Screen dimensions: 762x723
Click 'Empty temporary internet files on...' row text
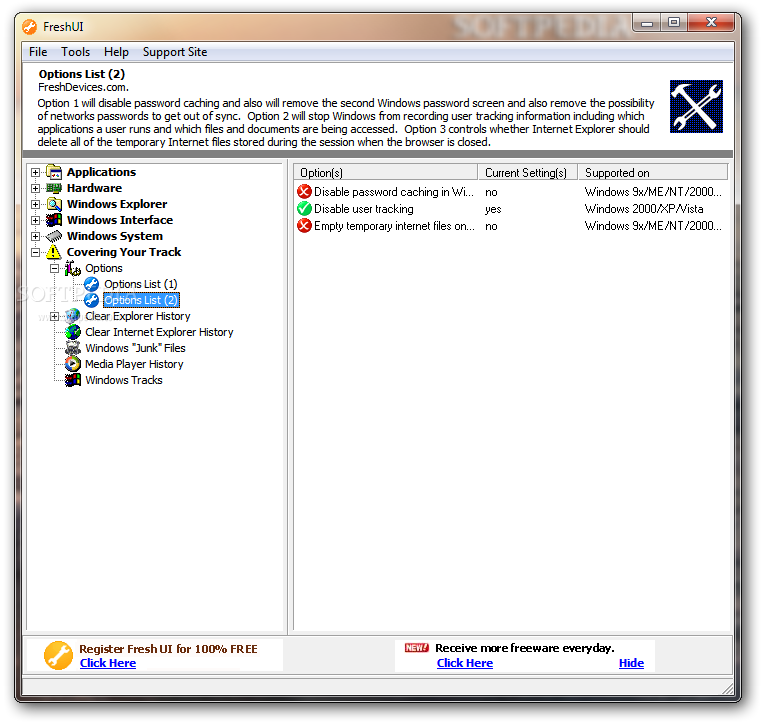pos(394,226)
